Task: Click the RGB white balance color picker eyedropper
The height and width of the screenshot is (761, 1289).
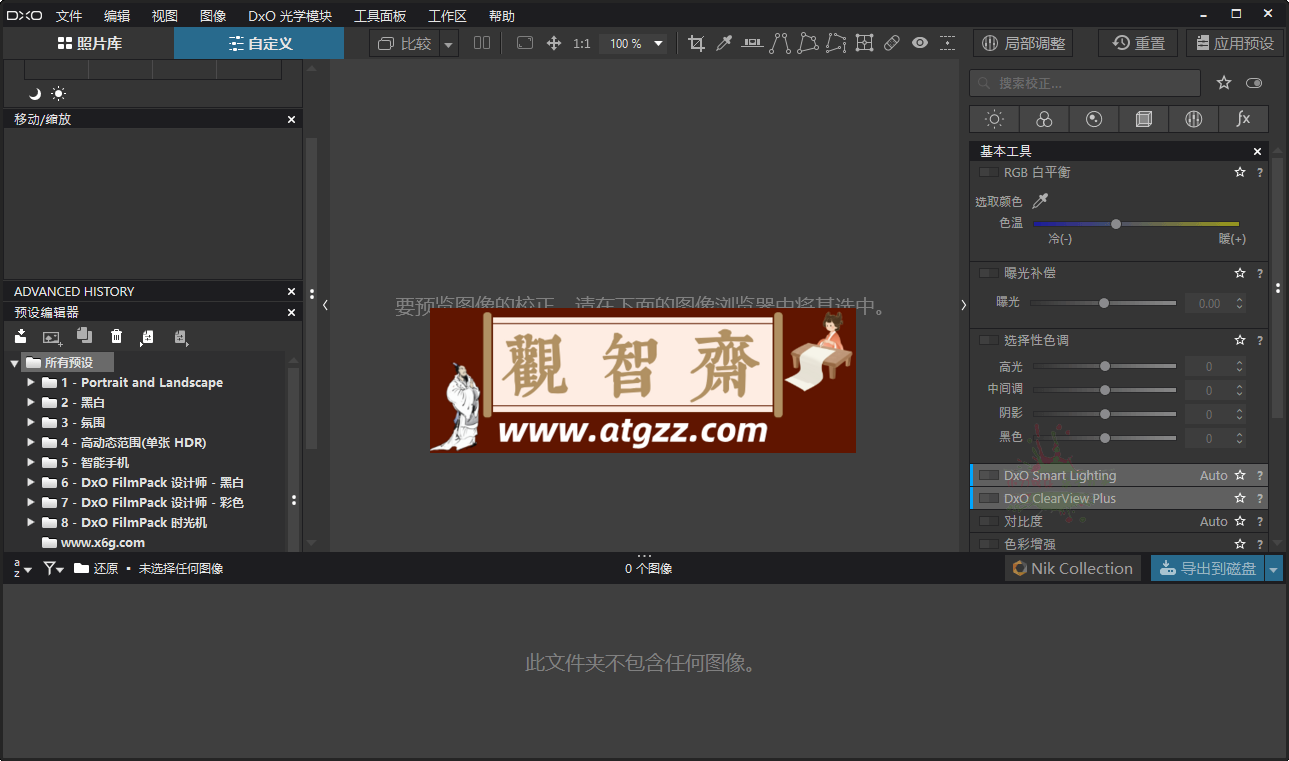Action: pos(1040,201)
